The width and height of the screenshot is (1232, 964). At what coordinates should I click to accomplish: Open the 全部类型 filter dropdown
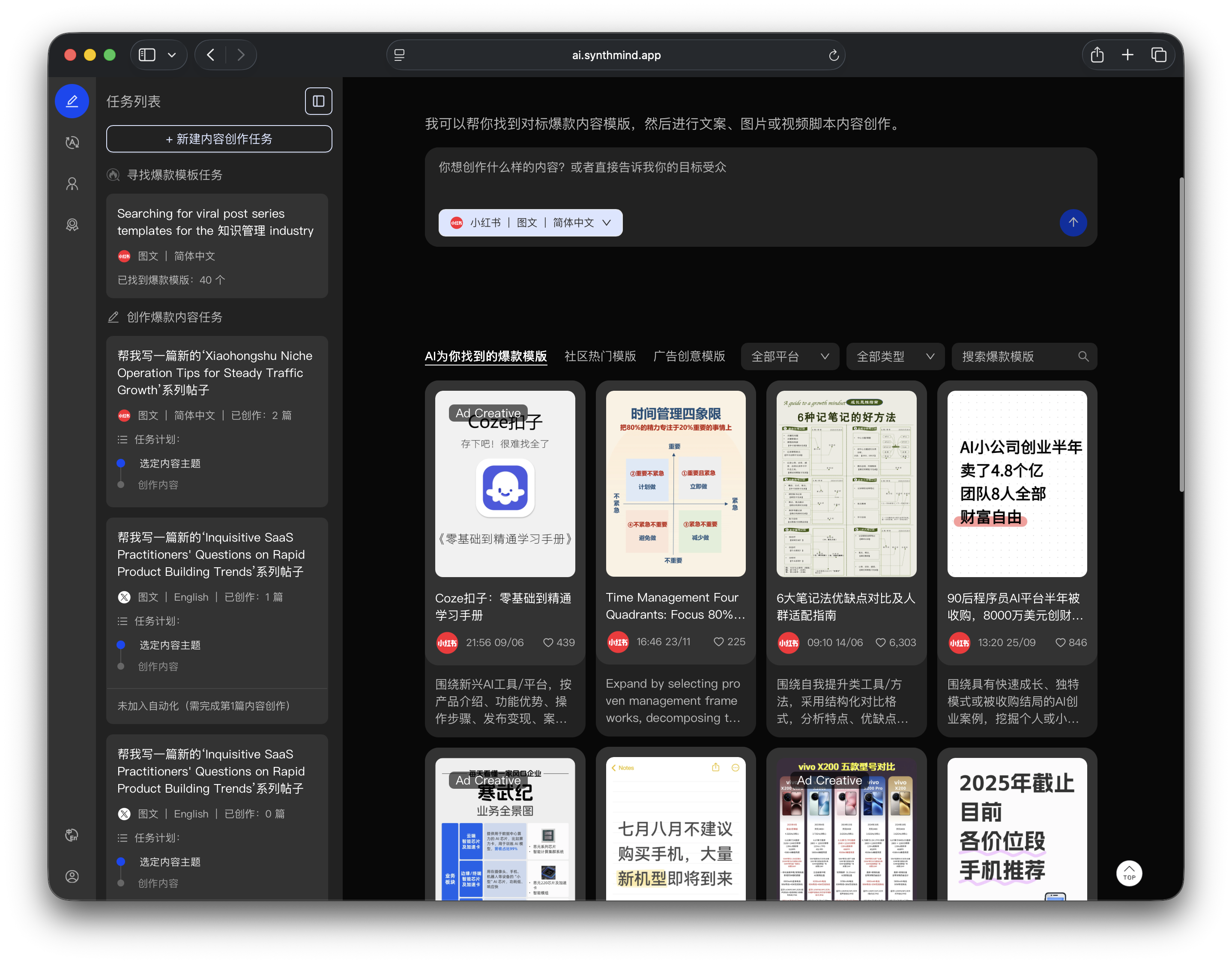(895, 356)
